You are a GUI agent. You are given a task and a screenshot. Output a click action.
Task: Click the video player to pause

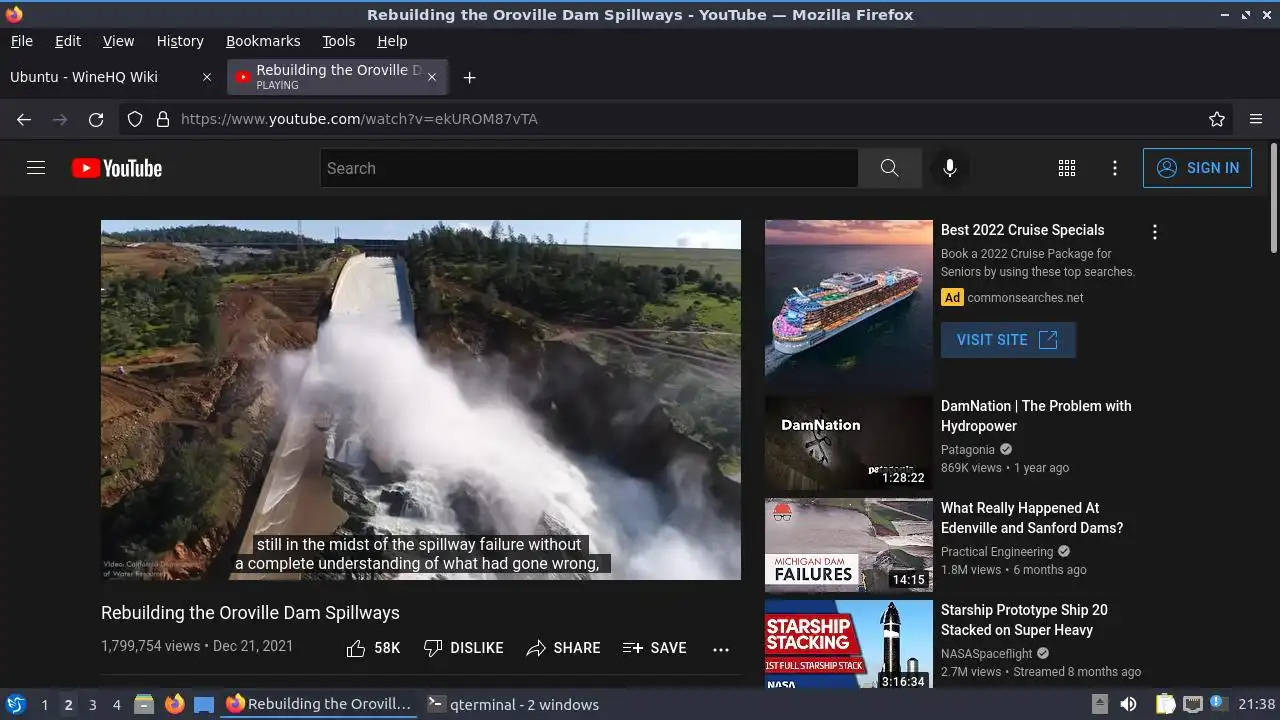(421, 400)
